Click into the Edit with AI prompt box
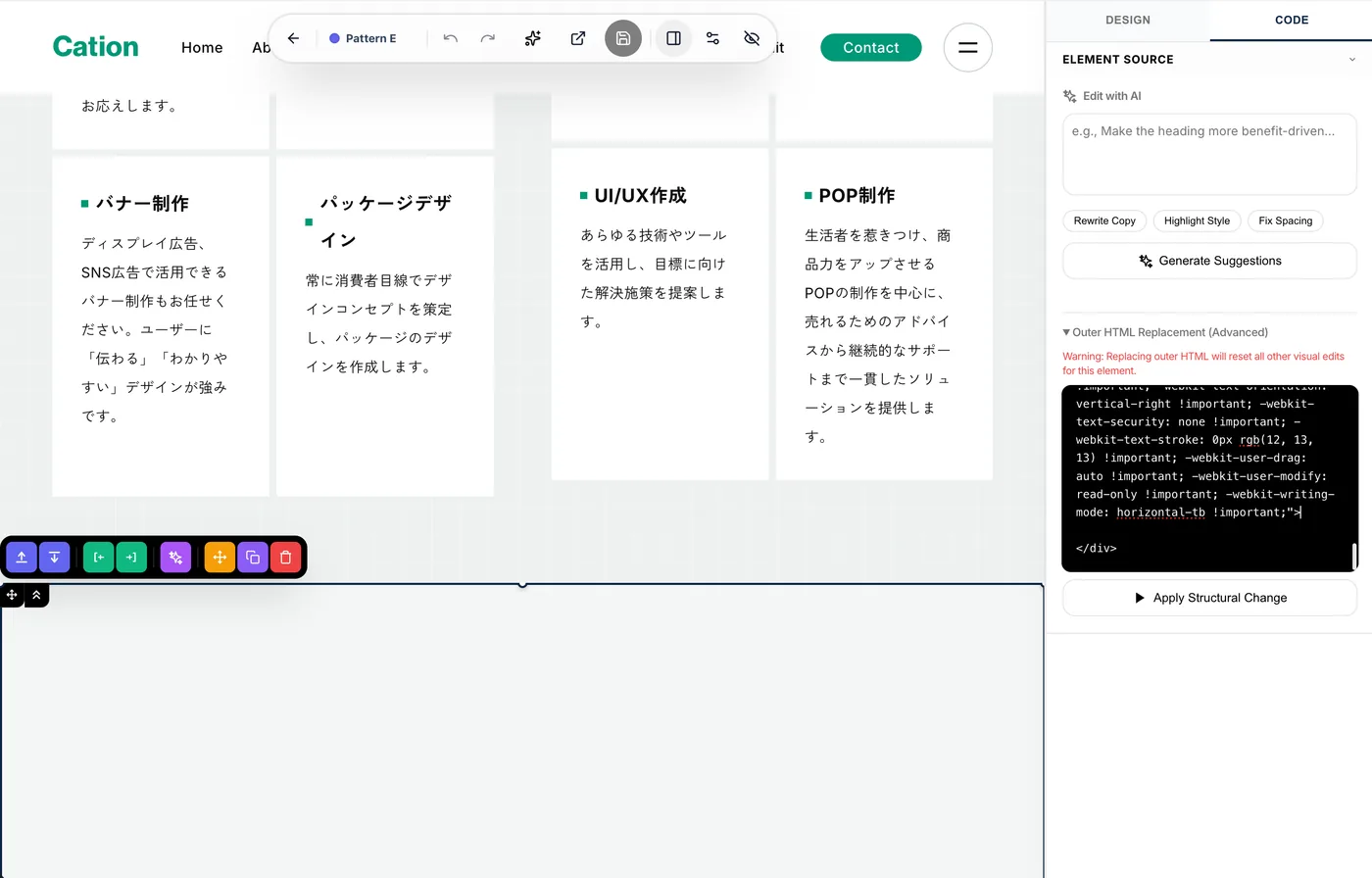Screen dimensions: 1372x878 point(1209,154)
